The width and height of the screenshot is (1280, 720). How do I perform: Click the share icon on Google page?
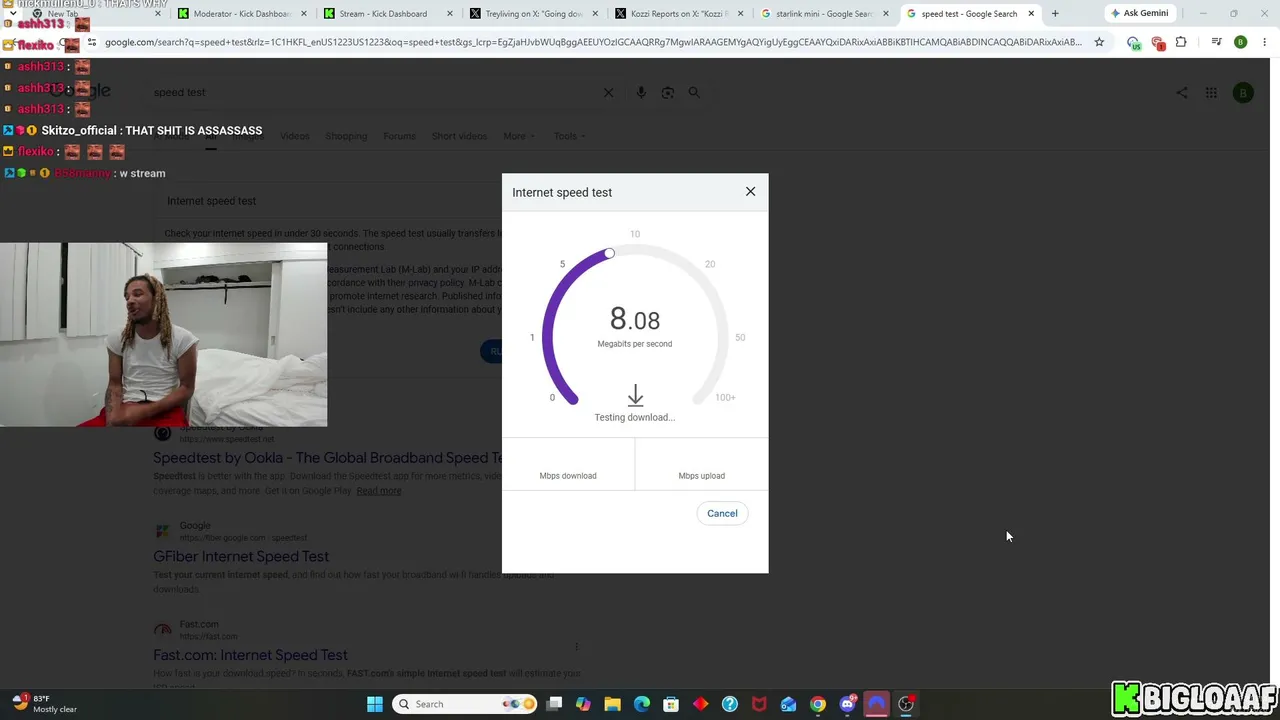click(x=1182, y=93)
